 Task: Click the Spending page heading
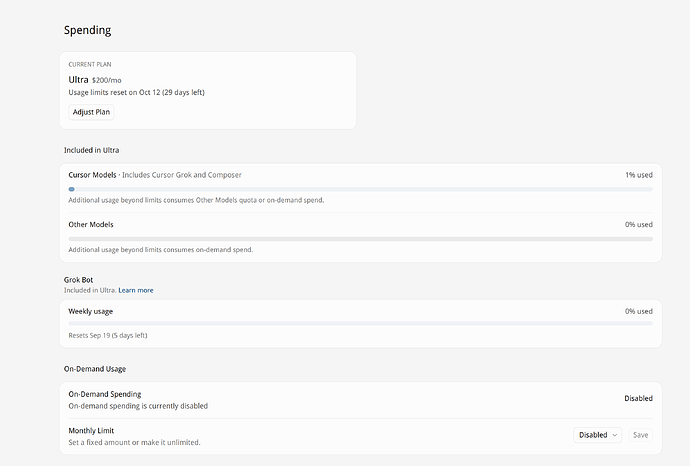click(x=88, y=30)
